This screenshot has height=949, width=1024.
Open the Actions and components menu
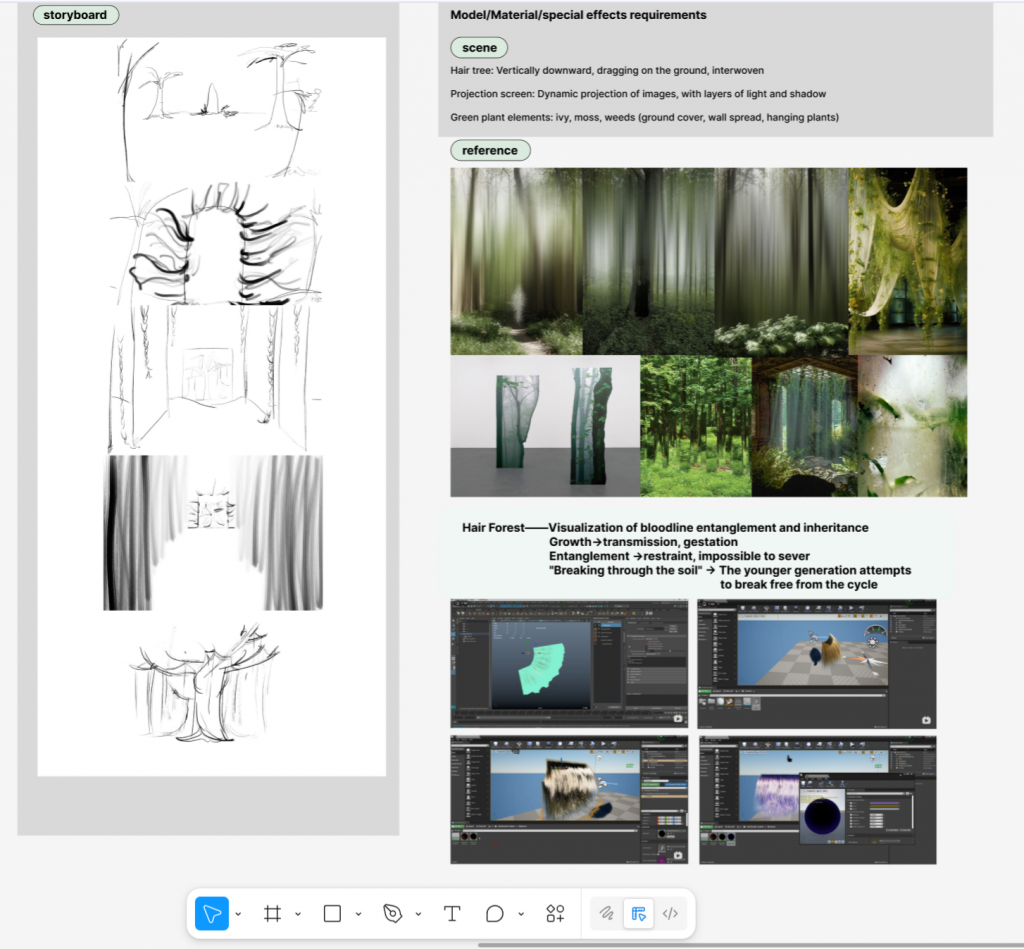[555, 913]
